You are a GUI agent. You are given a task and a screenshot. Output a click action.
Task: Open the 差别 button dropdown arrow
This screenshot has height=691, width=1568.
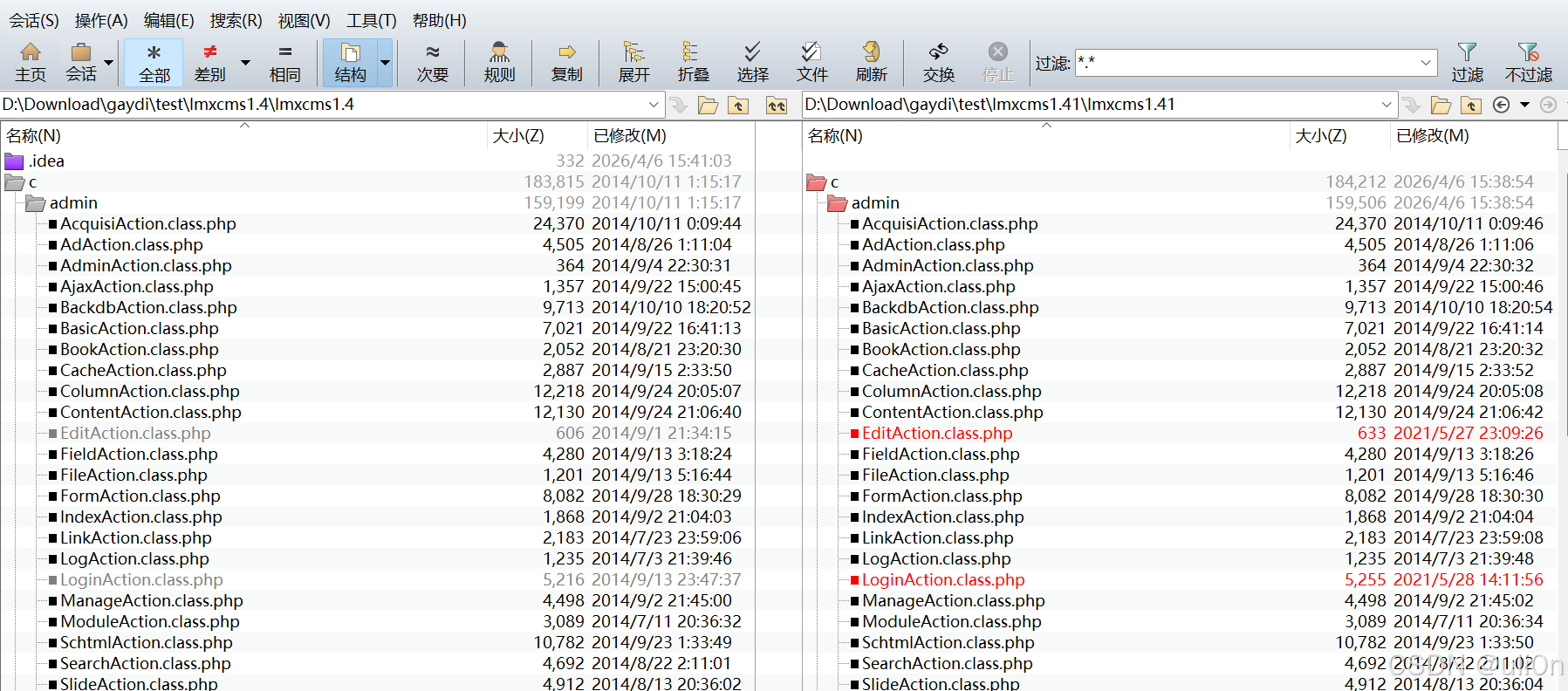[245, 63]
